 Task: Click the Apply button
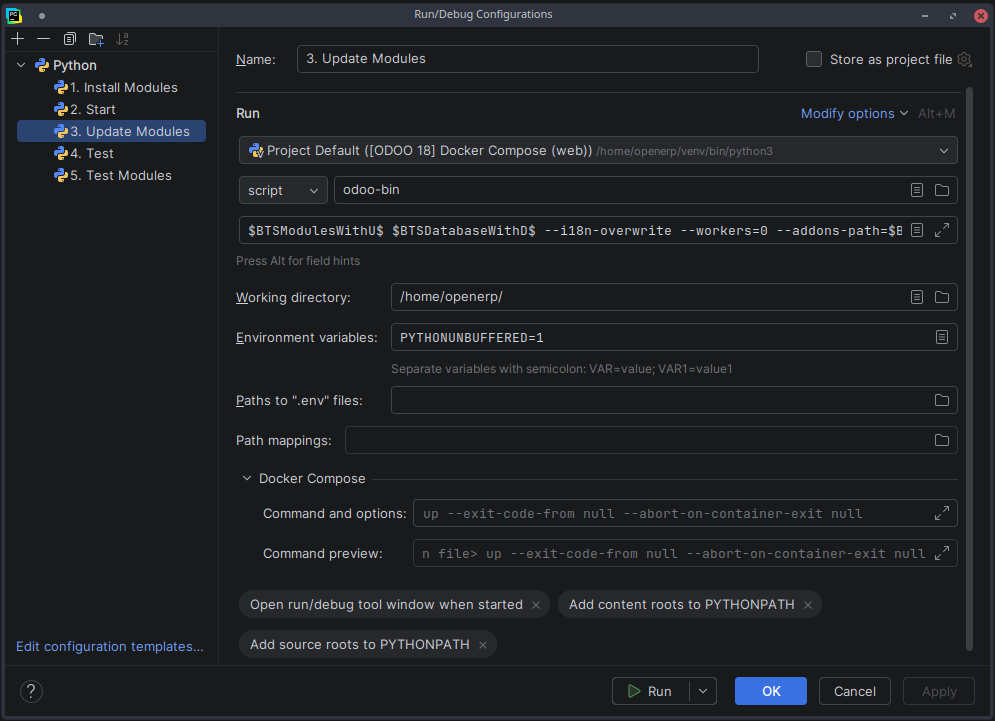click(939, 691)
